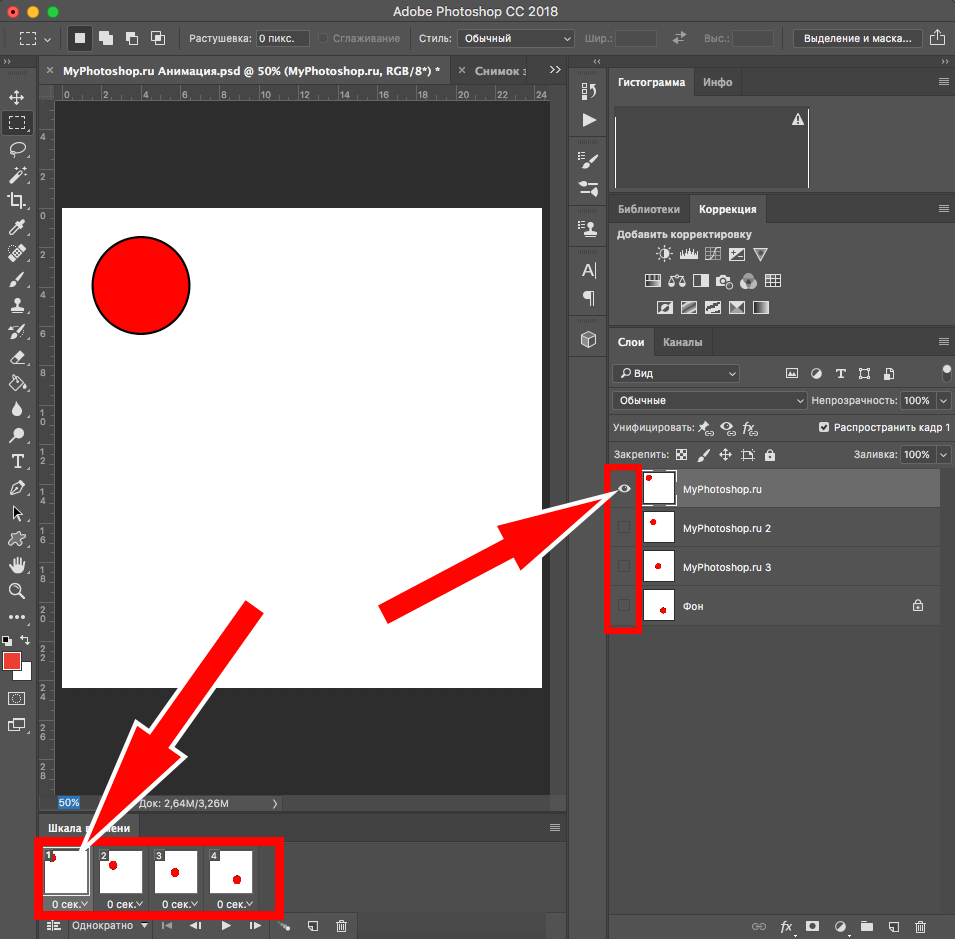Uncheck the Распространить кадр 1 checkbox

click(823, 427)
